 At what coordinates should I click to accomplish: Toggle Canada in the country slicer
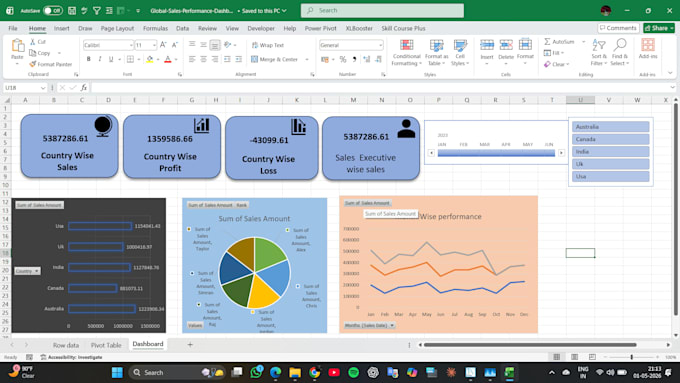(611, 139)
